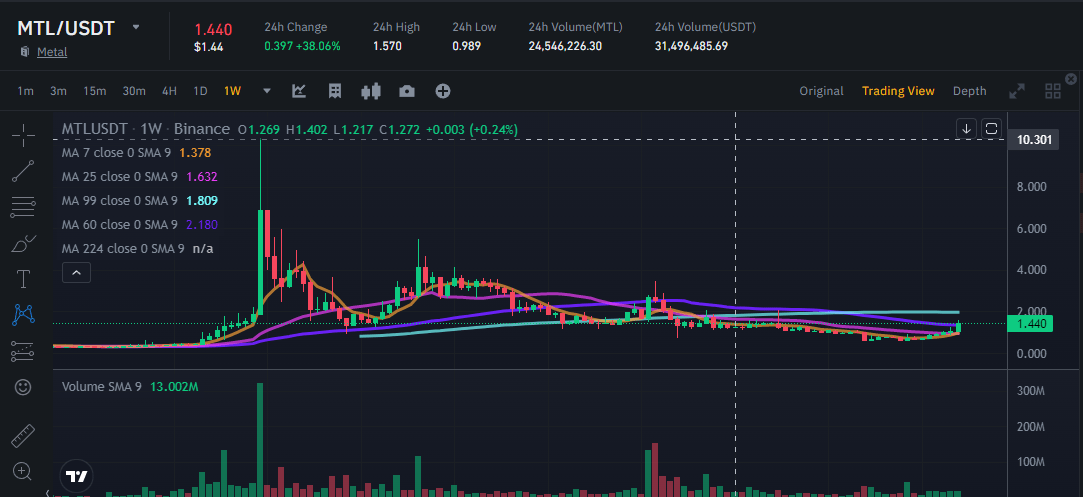Viewport: 1083px width, 497px height.
Task: Select the Text annotation tool
Action: [x=23, y=279]
